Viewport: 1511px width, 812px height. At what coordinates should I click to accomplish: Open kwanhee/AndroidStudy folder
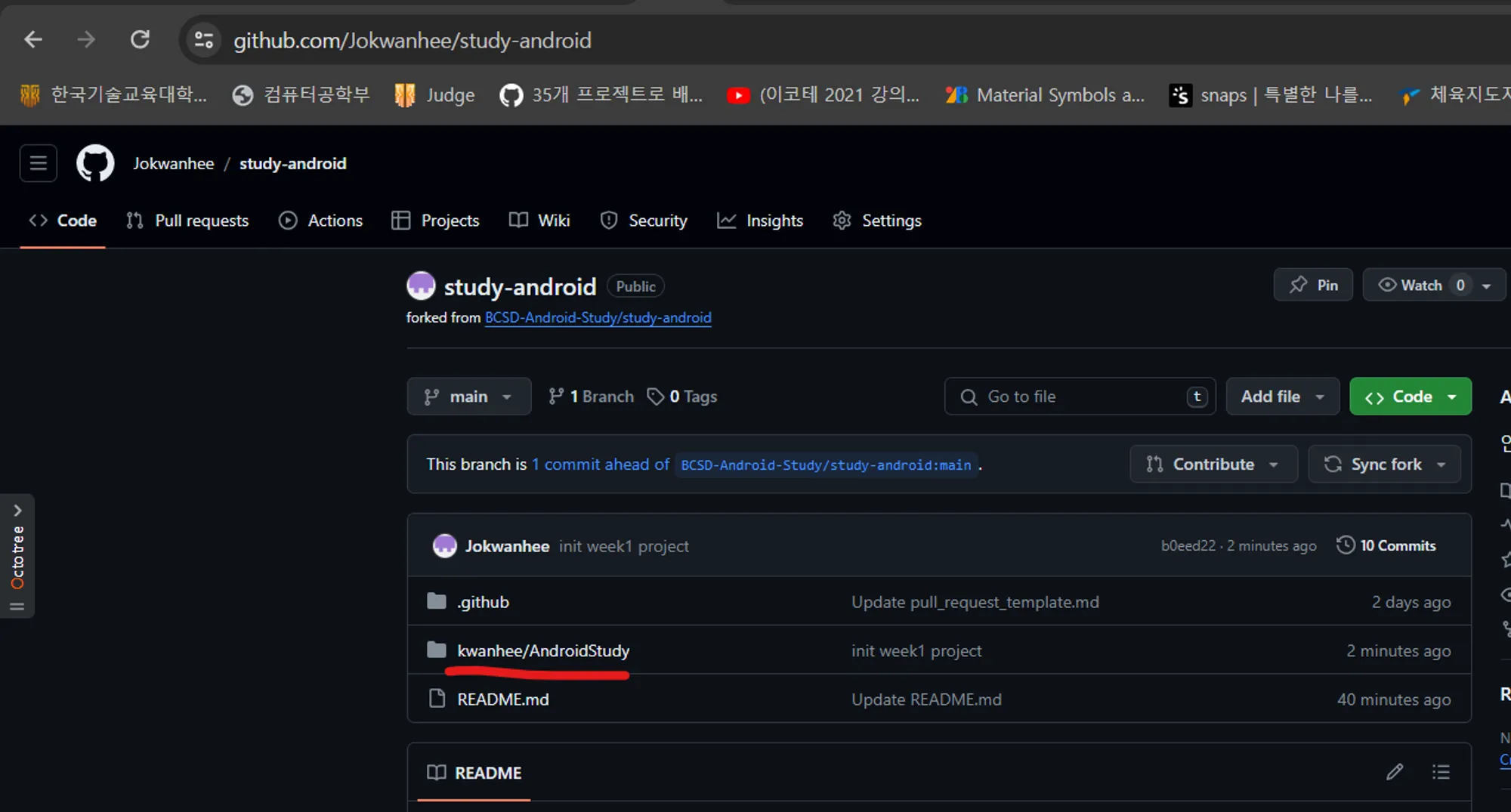point(543,651)
